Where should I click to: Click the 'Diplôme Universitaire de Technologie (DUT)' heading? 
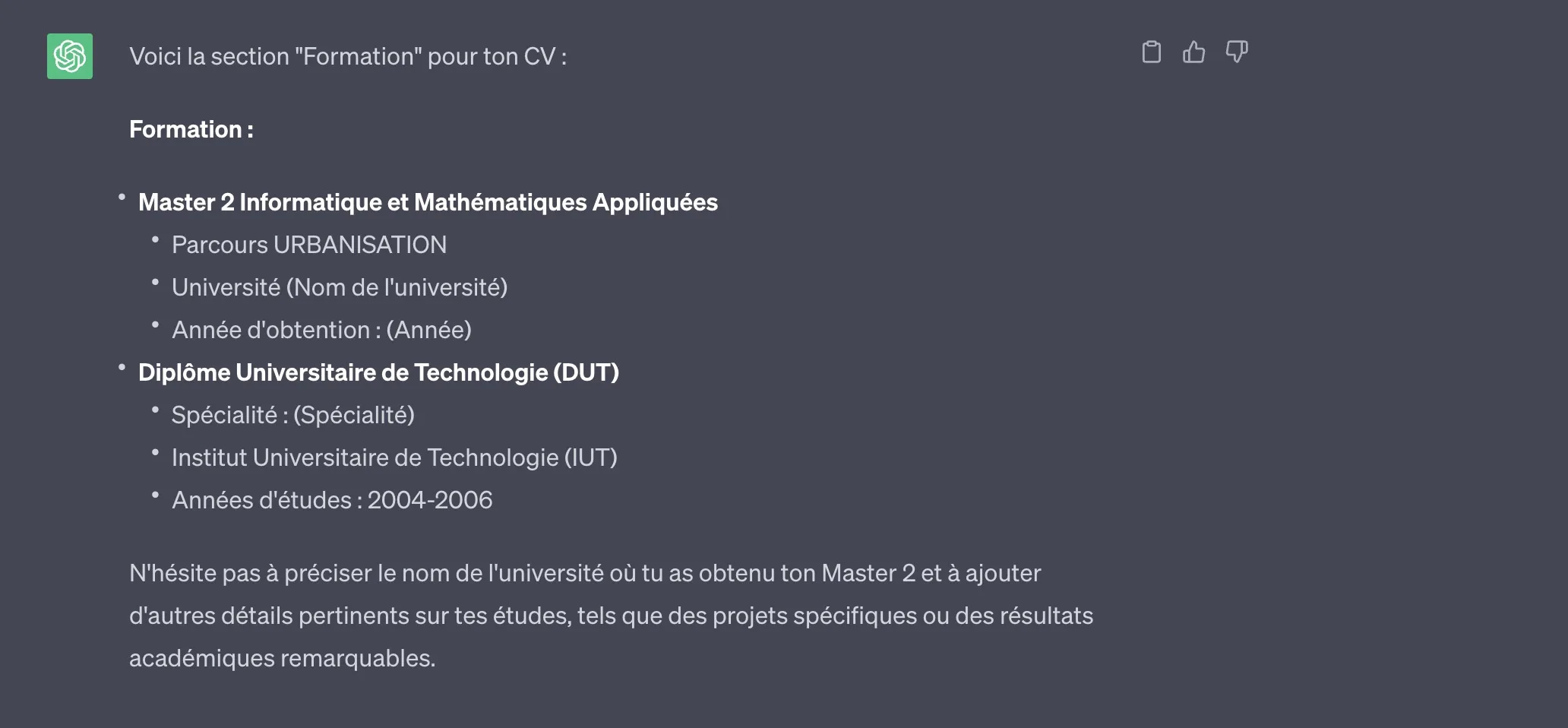pyautogui.click(x=378, y=373)
